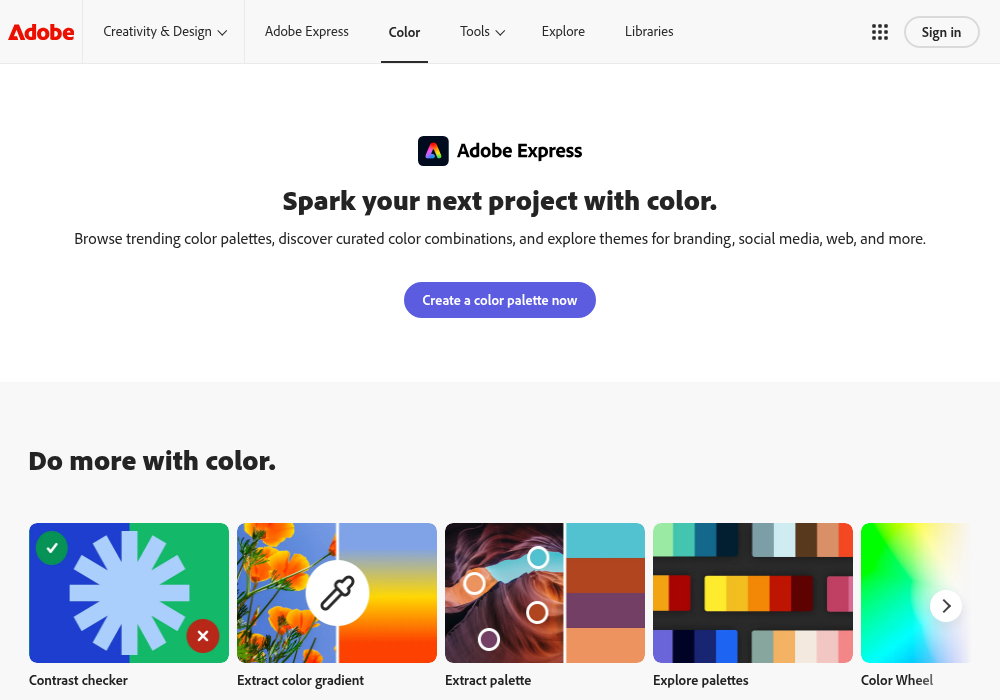Click the Explore palettes thumbnail grid

753,593
